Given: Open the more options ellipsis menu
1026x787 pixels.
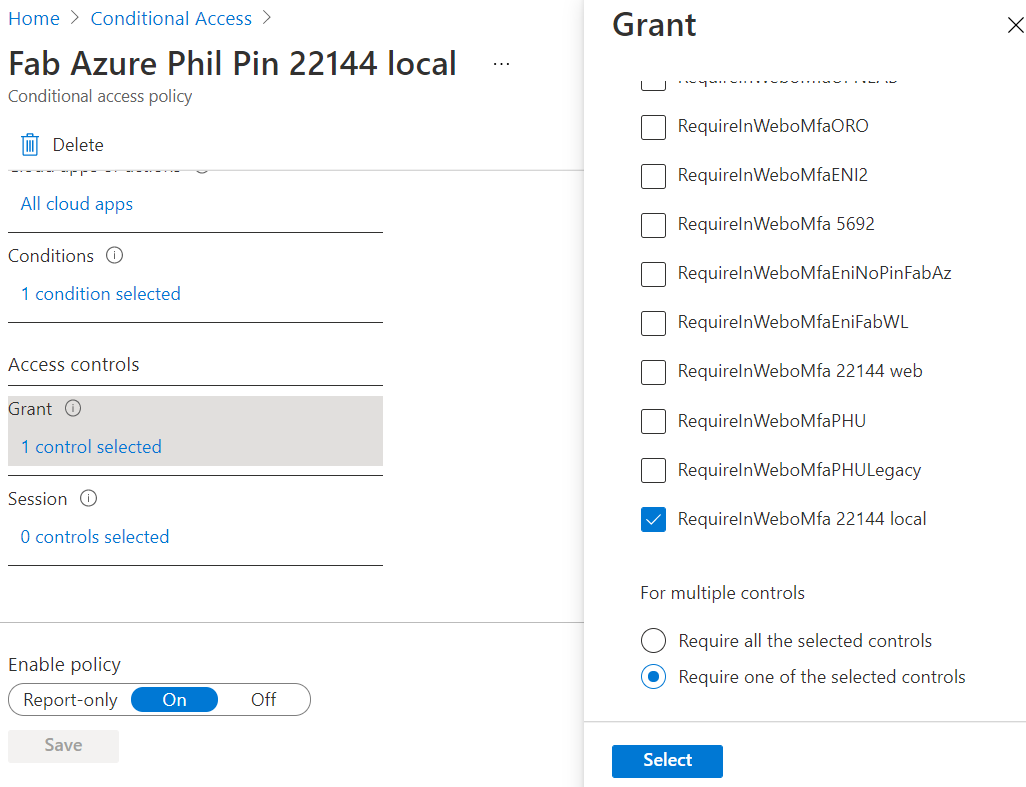Looking at the screenshot, I should 502,64.
